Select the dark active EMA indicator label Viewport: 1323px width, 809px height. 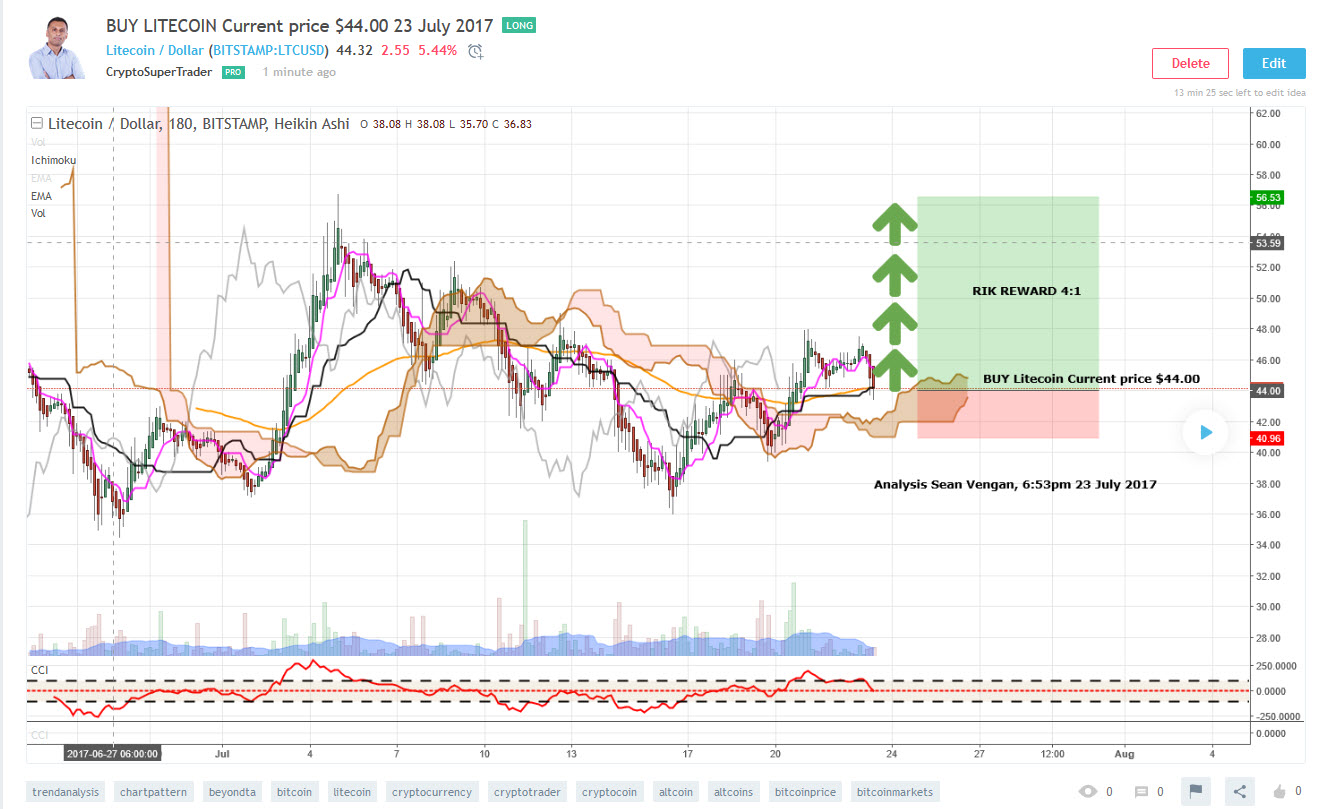(x=40, y=196)
